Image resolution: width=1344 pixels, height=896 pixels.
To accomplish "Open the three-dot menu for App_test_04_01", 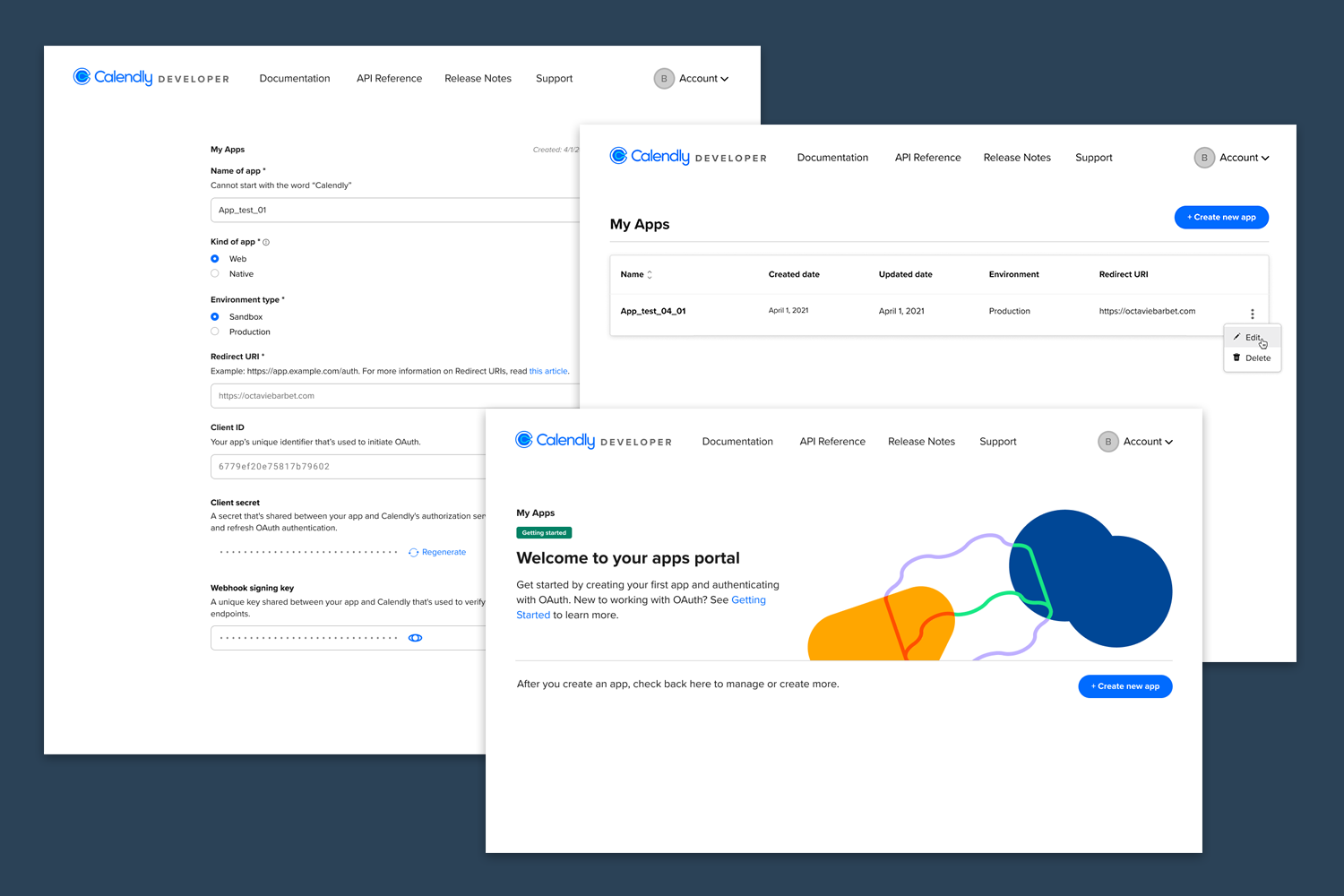I will coord(1253,314).
